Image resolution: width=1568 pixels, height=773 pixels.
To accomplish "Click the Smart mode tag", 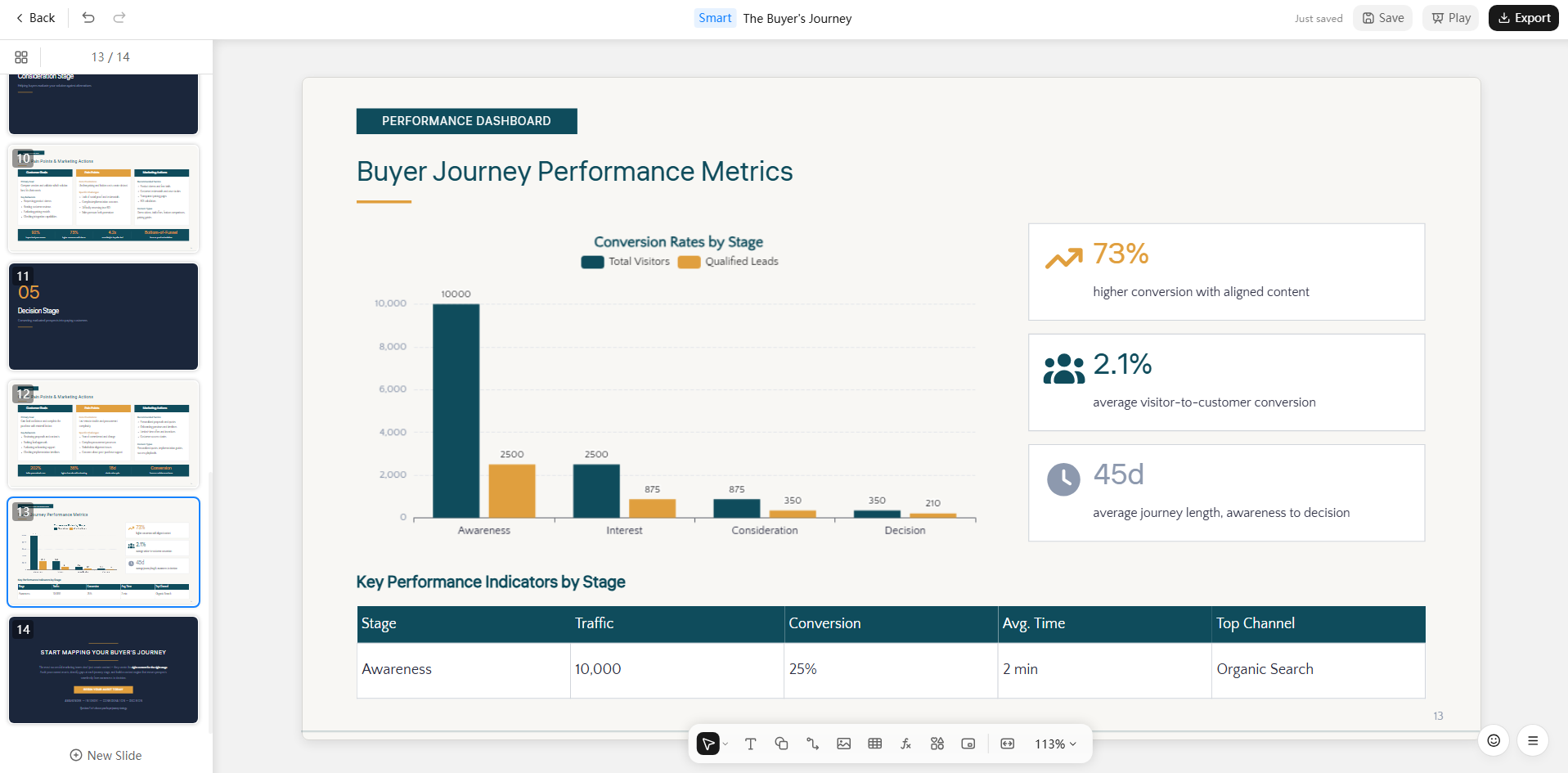I will (715, 18).
